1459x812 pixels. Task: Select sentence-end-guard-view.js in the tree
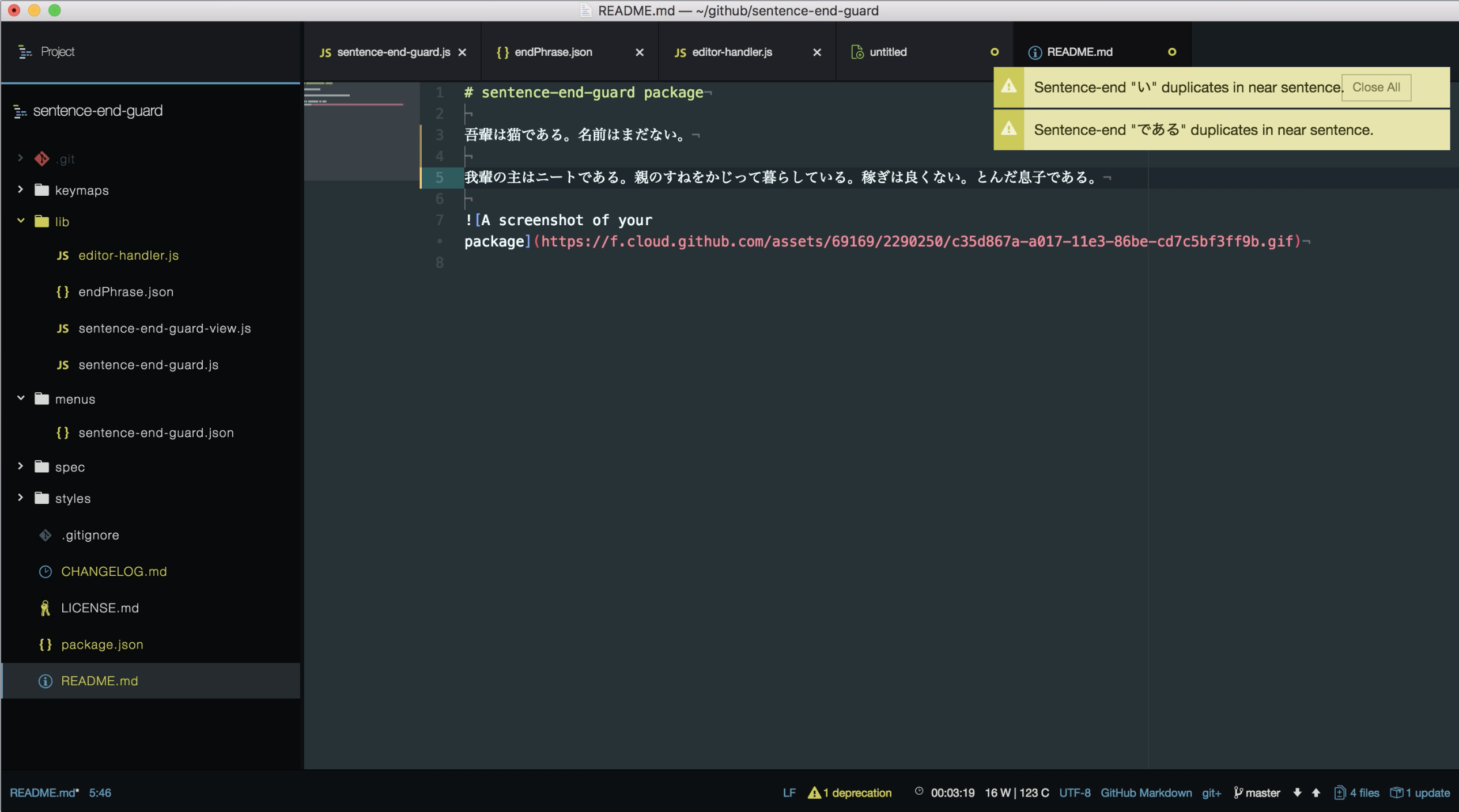coord(165,329)
